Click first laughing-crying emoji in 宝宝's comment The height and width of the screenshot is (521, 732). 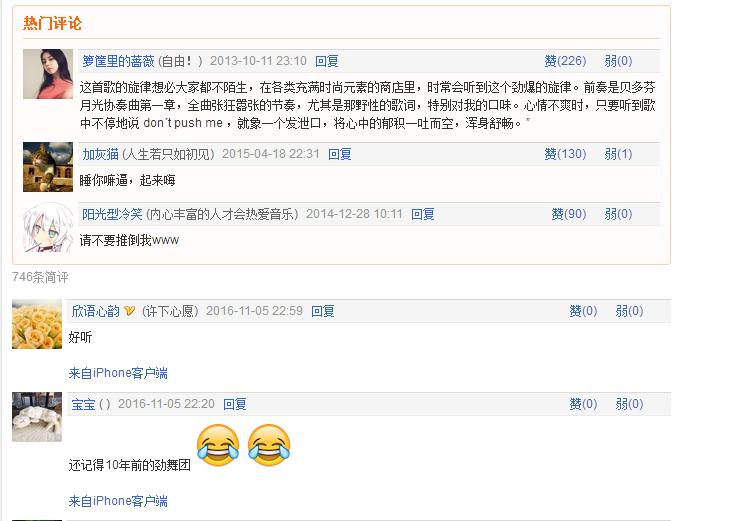[218, 445]
